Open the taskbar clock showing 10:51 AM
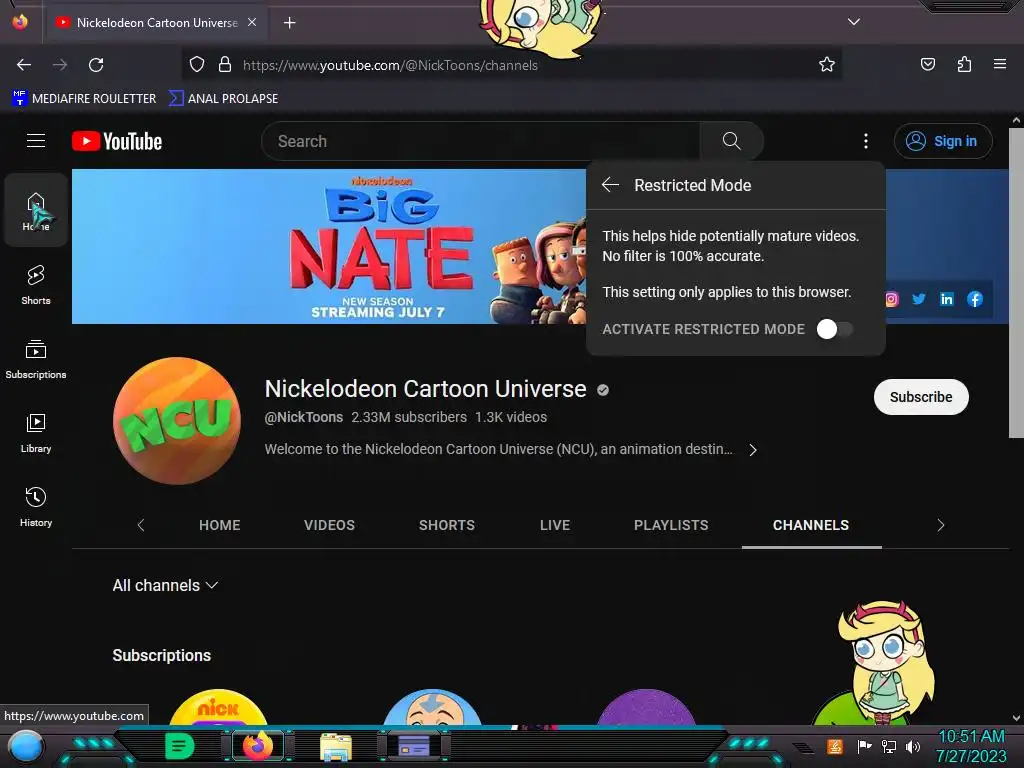 point(971,746)
